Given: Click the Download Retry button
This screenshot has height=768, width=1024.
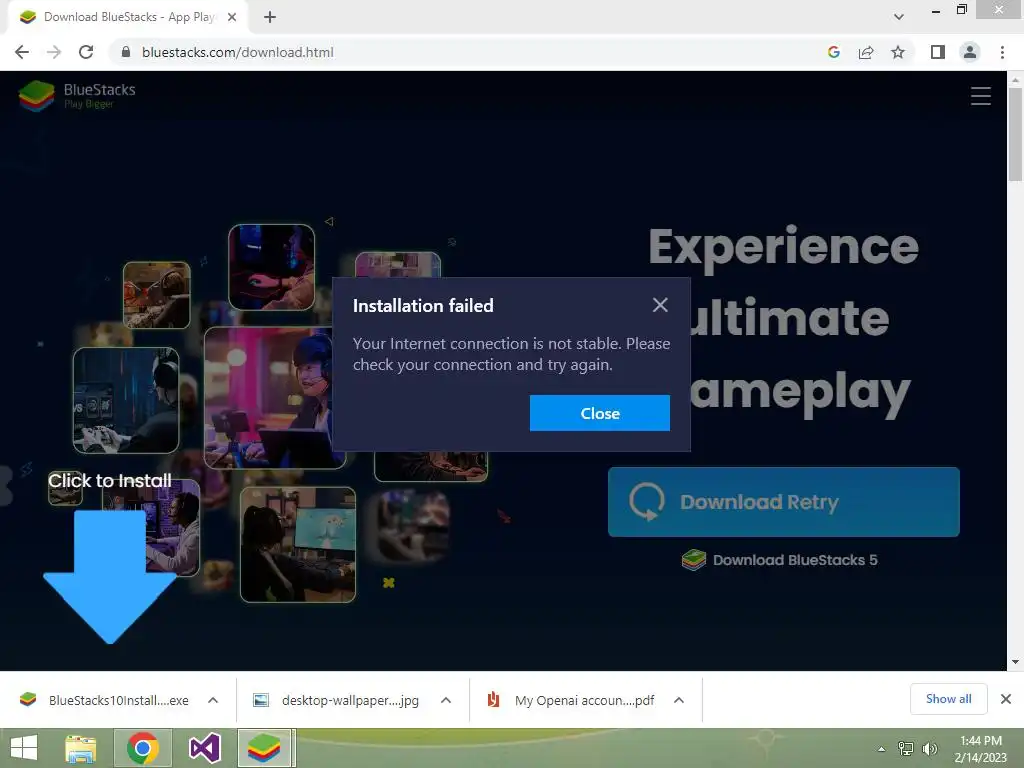Looking at the screenshot, I should (x=784, y=502).
